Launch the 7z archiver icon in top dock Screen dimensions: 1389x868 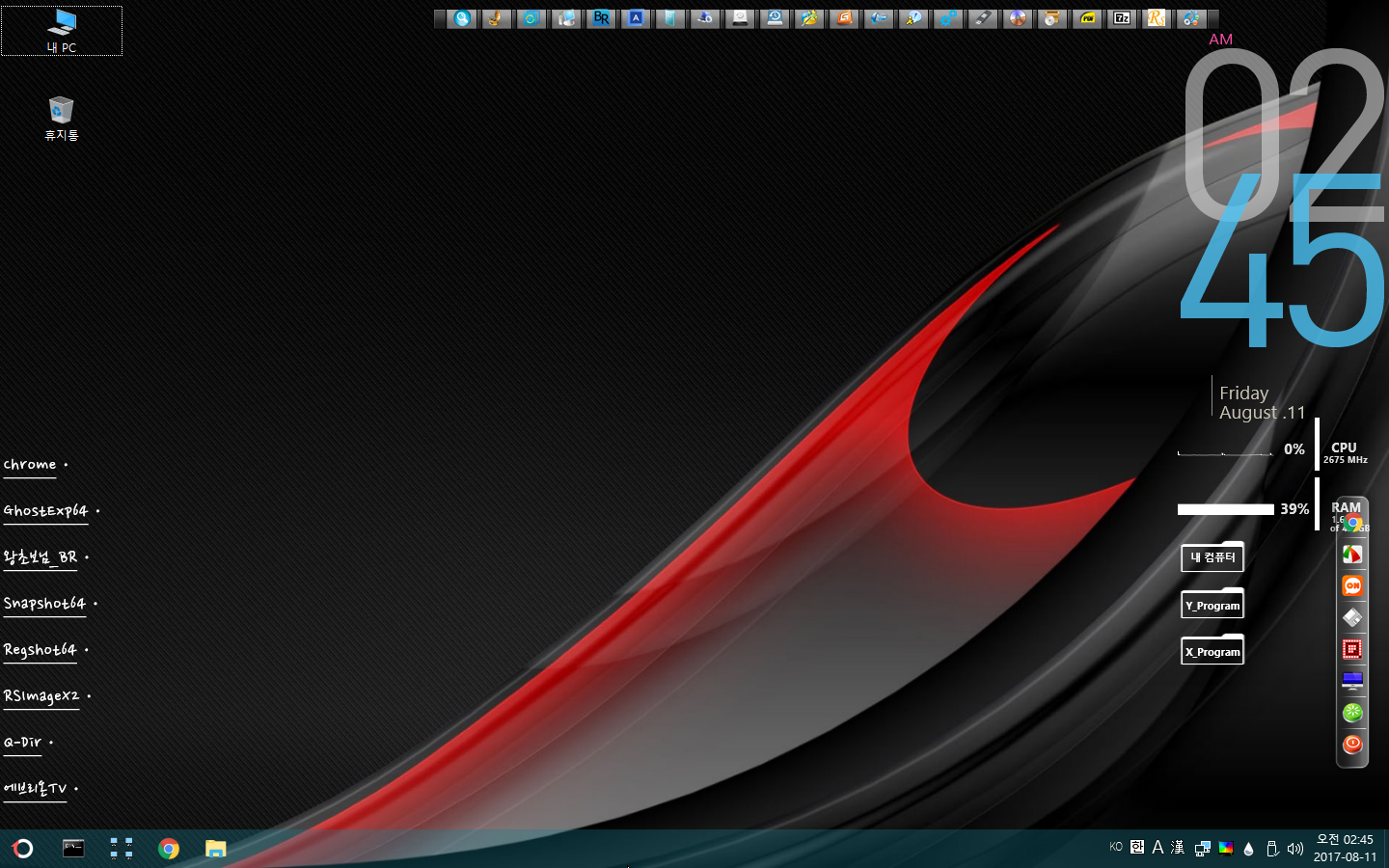point(1122,18)
